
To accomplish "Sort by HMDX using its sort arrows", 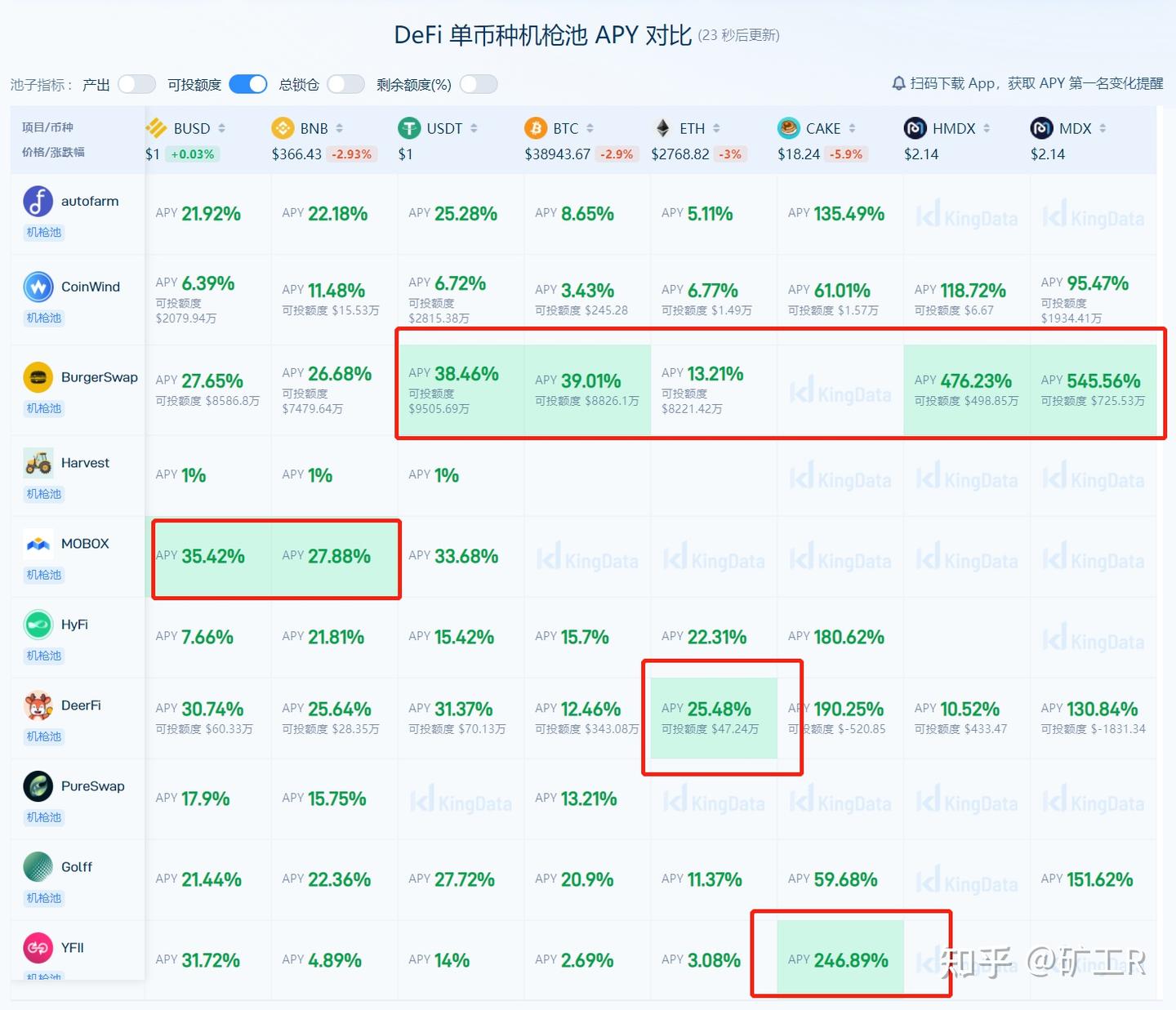I will (x=987, y=129).
